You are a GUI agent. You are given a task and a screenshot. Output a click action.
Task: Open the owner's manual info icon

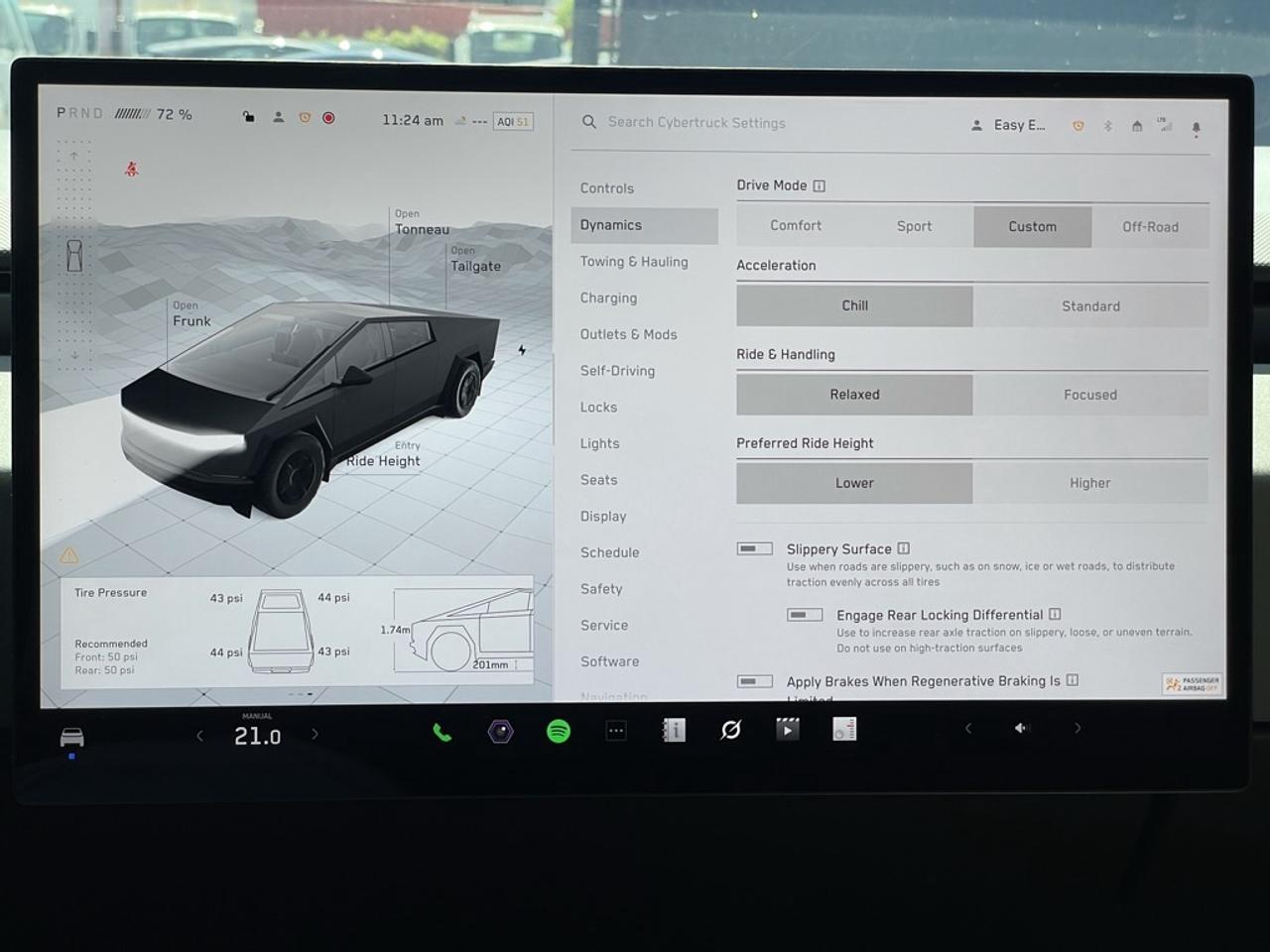click(x=674, y=731)
